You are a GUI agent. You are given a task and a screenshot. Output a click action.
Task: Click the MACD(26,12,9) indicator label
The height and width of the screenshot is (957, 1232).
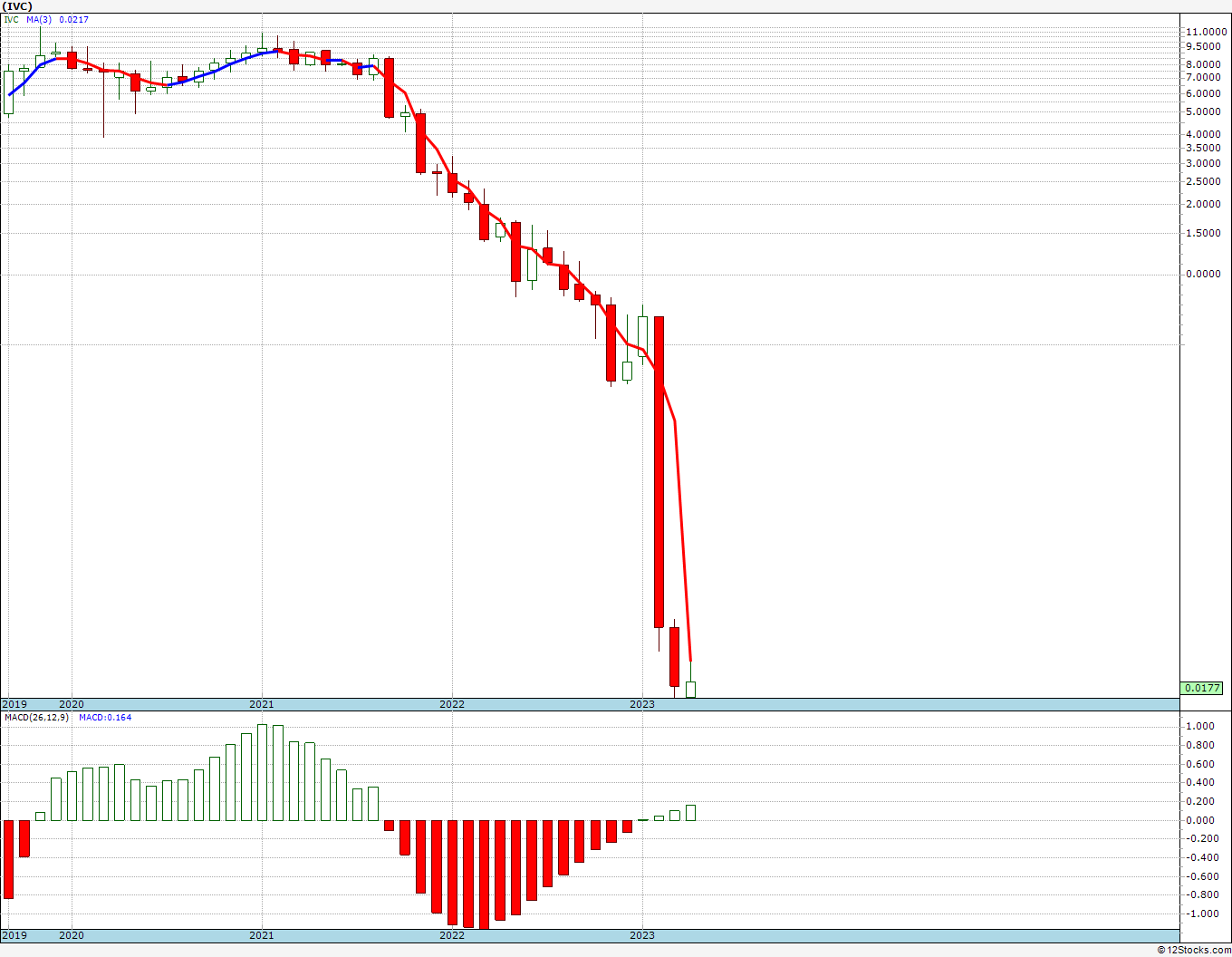[38, 717]
